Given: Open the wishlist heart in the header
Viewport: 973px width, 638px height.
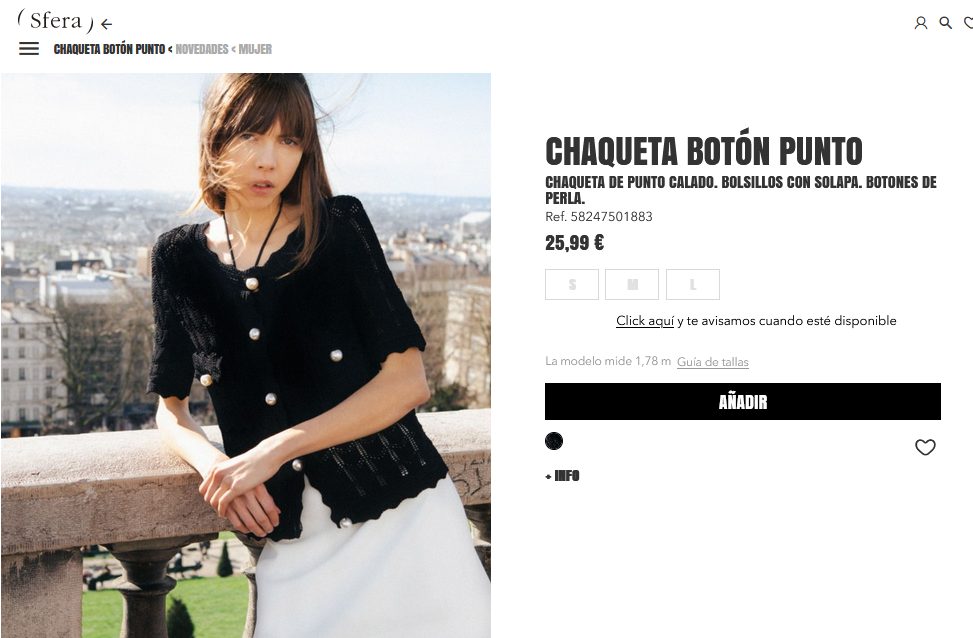Looking at the screenshot, I should 968,23.
